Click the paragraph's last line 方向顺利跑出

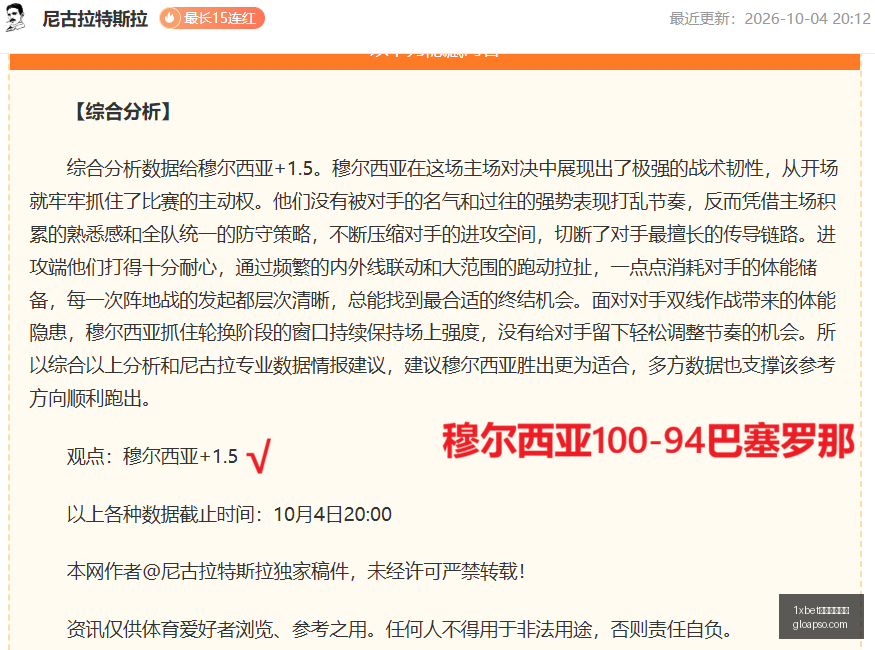pyautogui.click(x=90, y=398)
